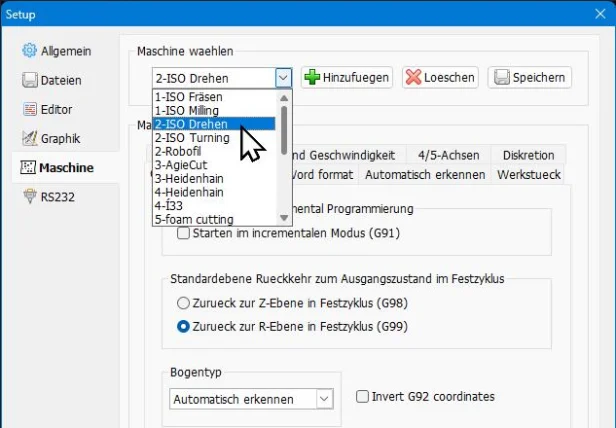The width and height of the screenshot is (616, 428).
Task: Enable Starten im incrementalen Modus (G91)
Action: point(183,233)
